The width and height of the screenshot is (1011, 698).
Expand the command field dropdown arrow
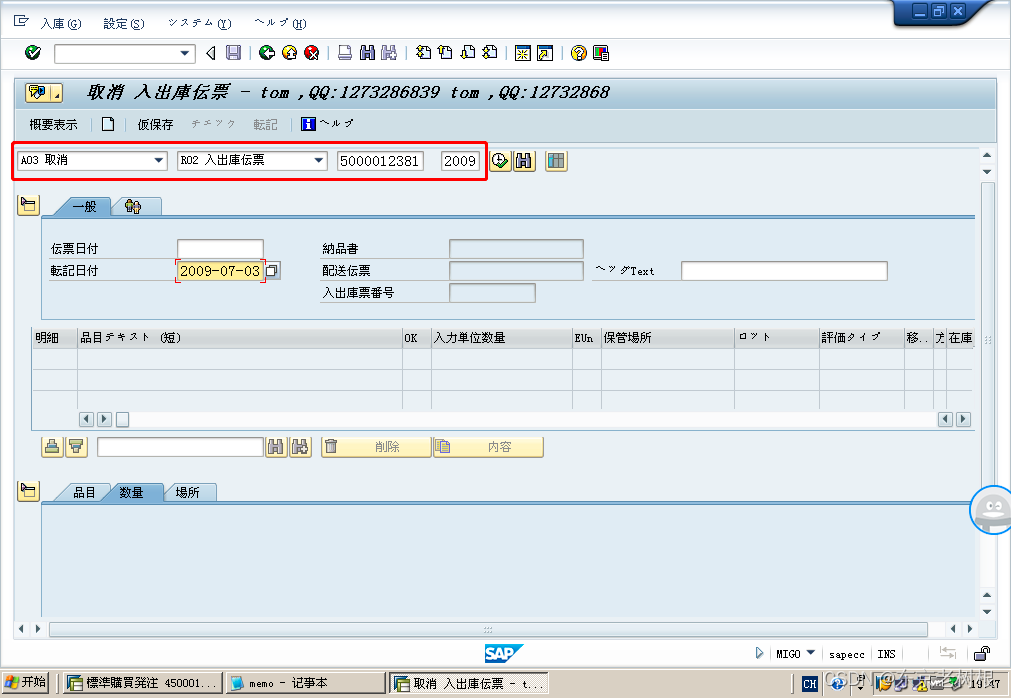[x=185, y=53]
